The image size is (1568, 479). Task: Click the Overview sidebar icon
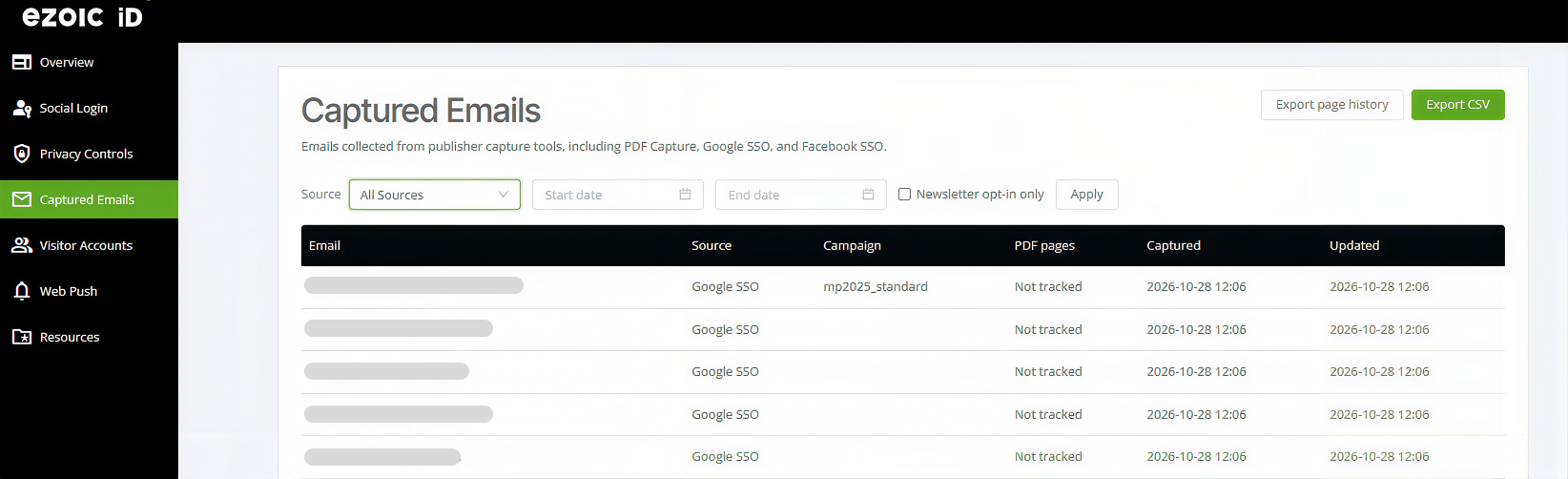point(22,62)
